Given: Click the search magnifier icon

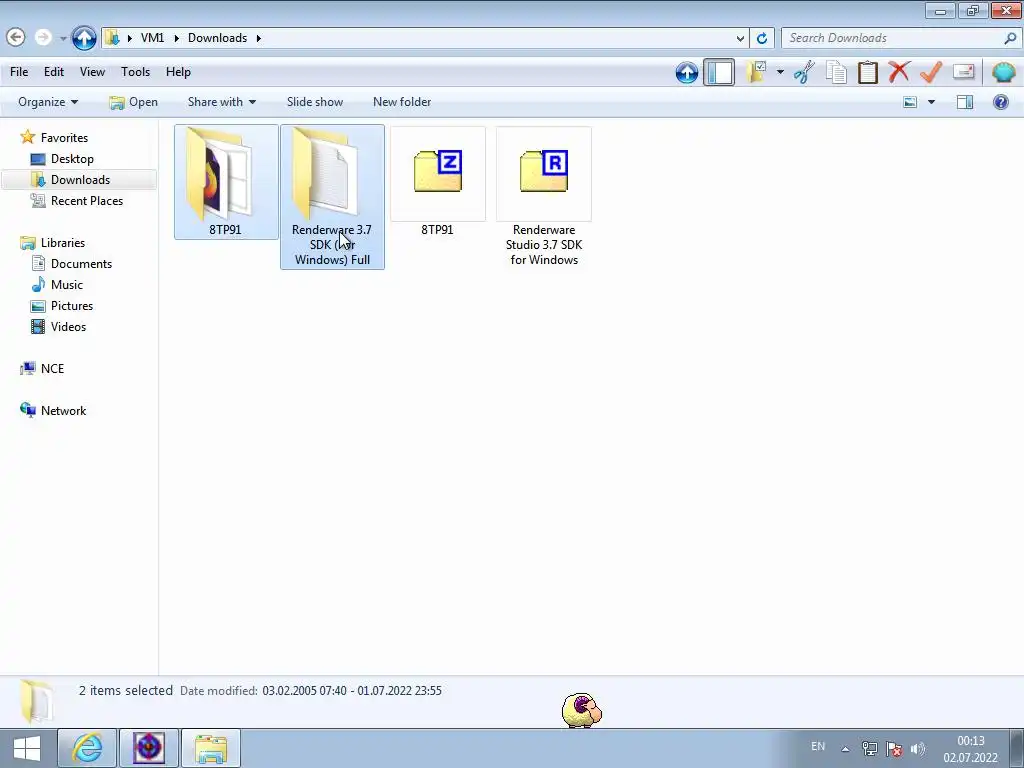Looking at the screenshot, I should coord(1010,38).
